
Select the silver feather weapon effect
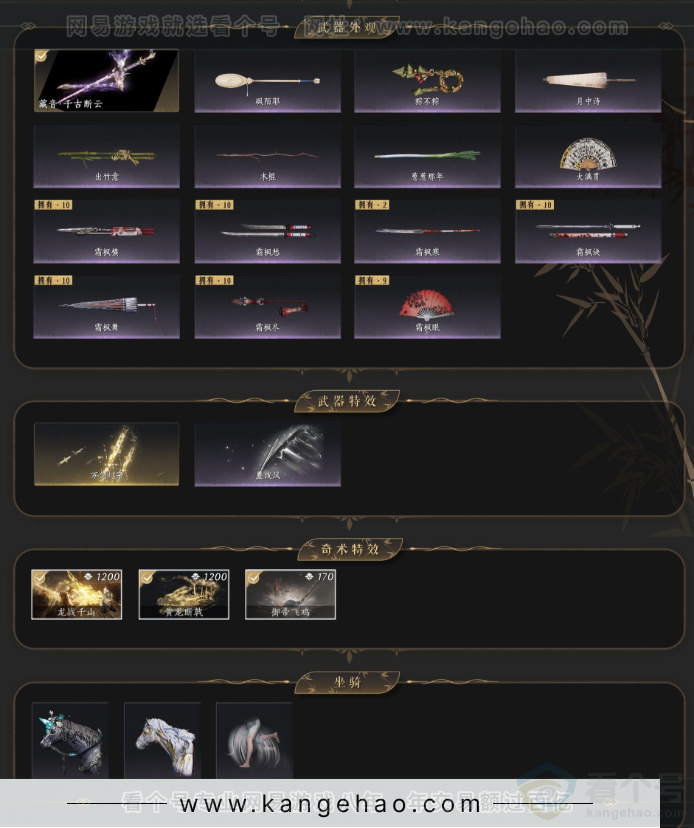(267, 454)
